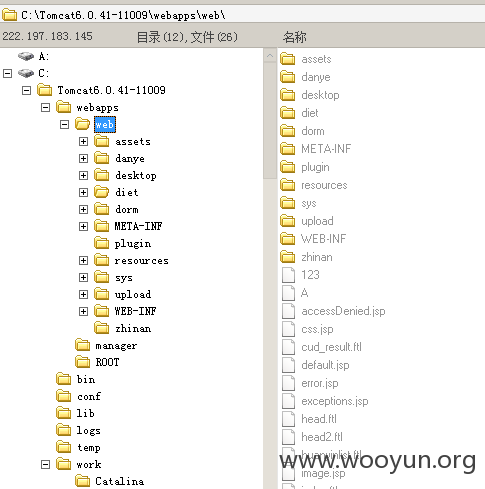
Task: Click the folder icon in the path bar
Action: tap(9, 15)
